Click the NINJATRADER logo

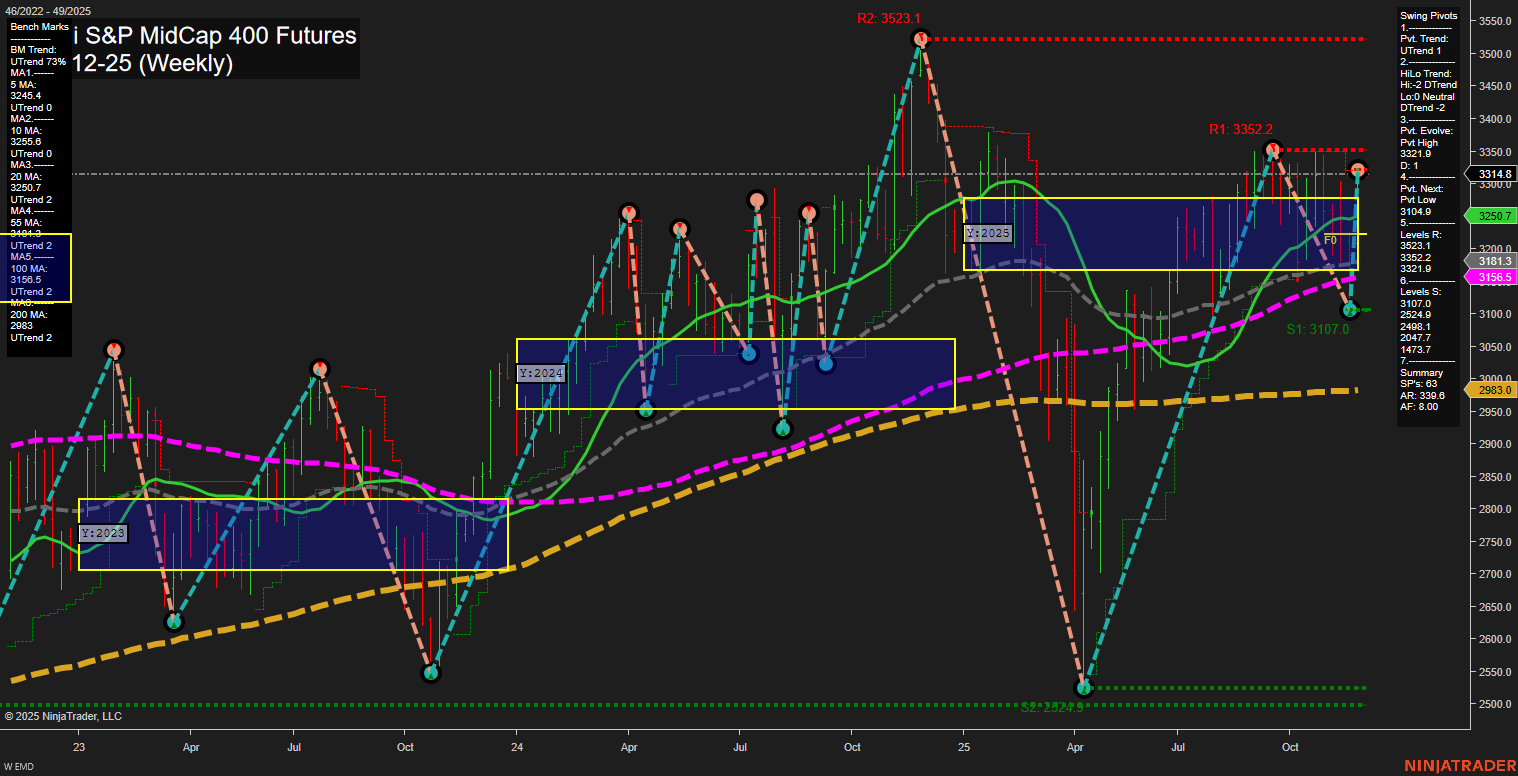coord(1460,766)
